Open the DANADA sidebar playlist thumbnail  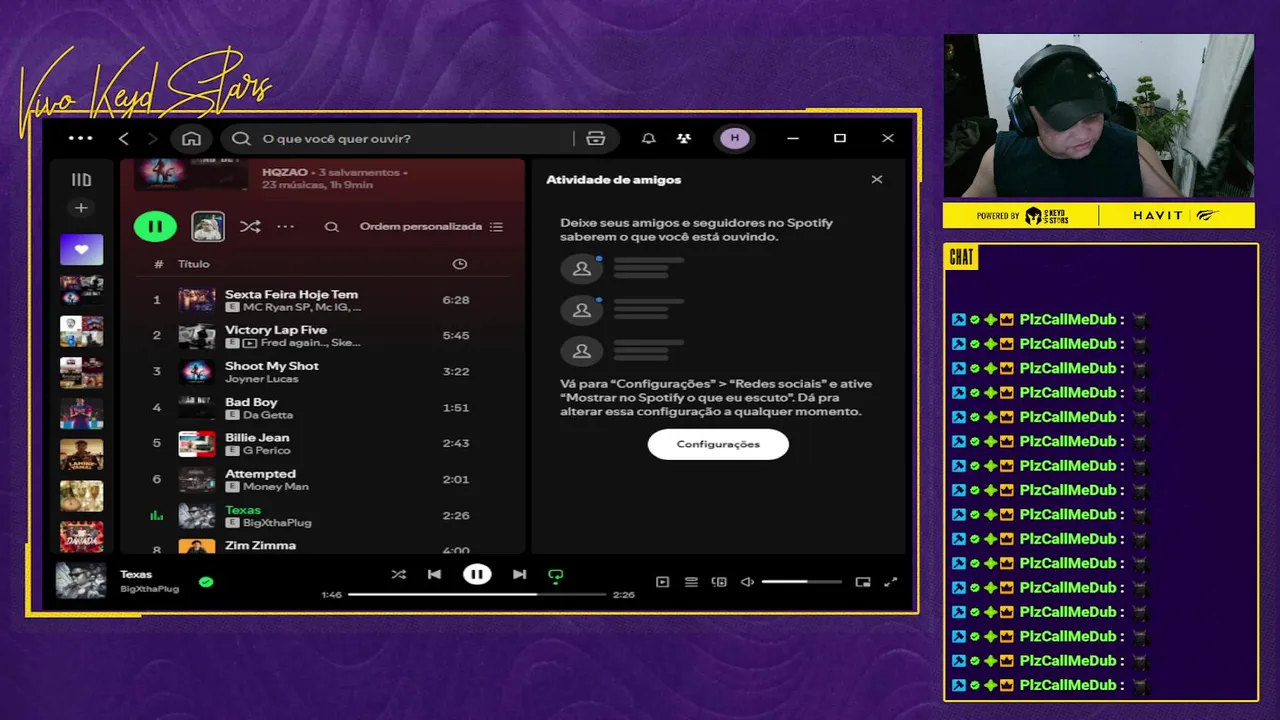click(81, 537)
